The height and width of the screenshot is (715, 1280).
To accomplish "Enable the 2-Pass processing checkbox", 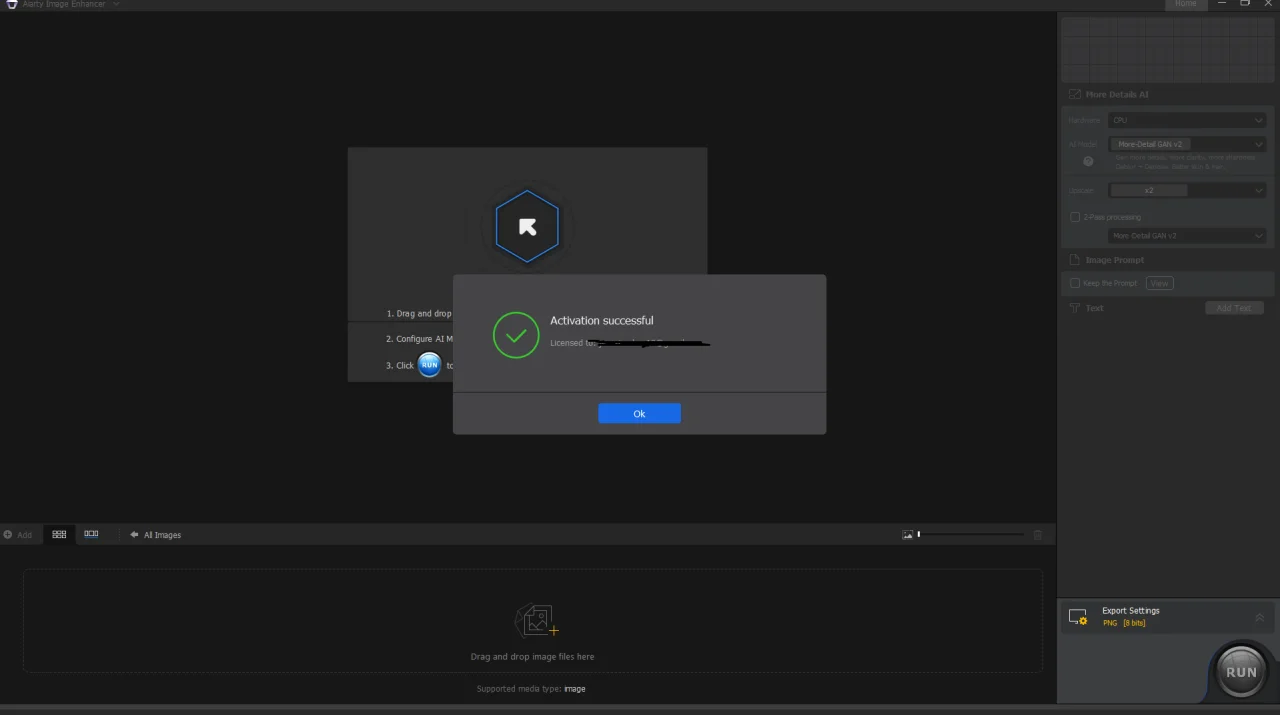I will click(x=1075, y=217).
